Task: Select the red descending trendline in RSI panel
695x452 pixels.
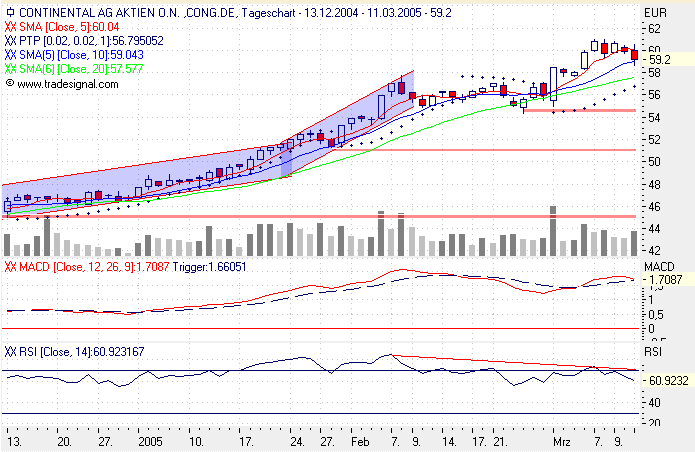Action: tap(514, 362)
